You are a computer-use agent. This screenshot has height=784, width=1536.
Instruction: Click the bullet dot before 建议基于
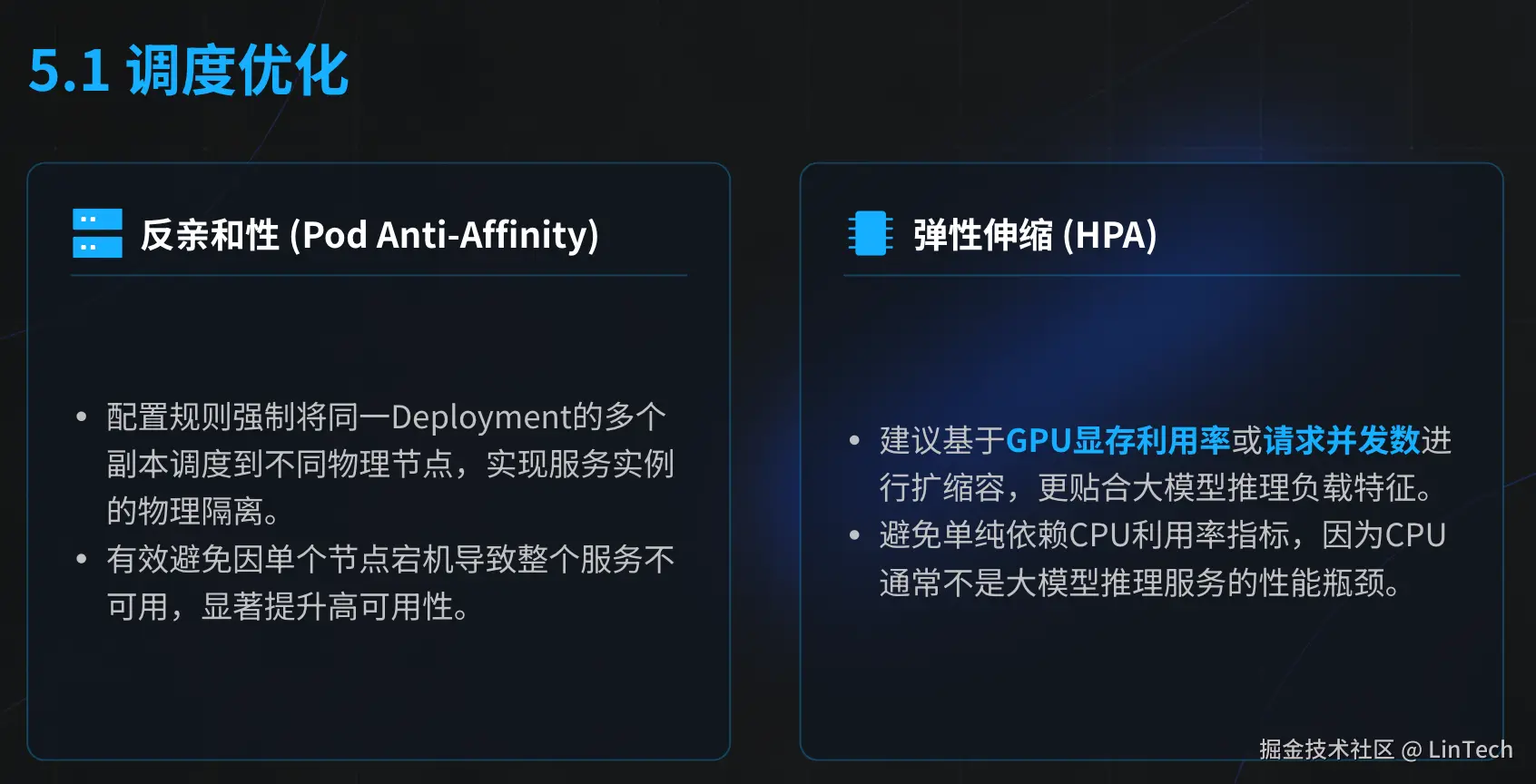click(854, 441)
